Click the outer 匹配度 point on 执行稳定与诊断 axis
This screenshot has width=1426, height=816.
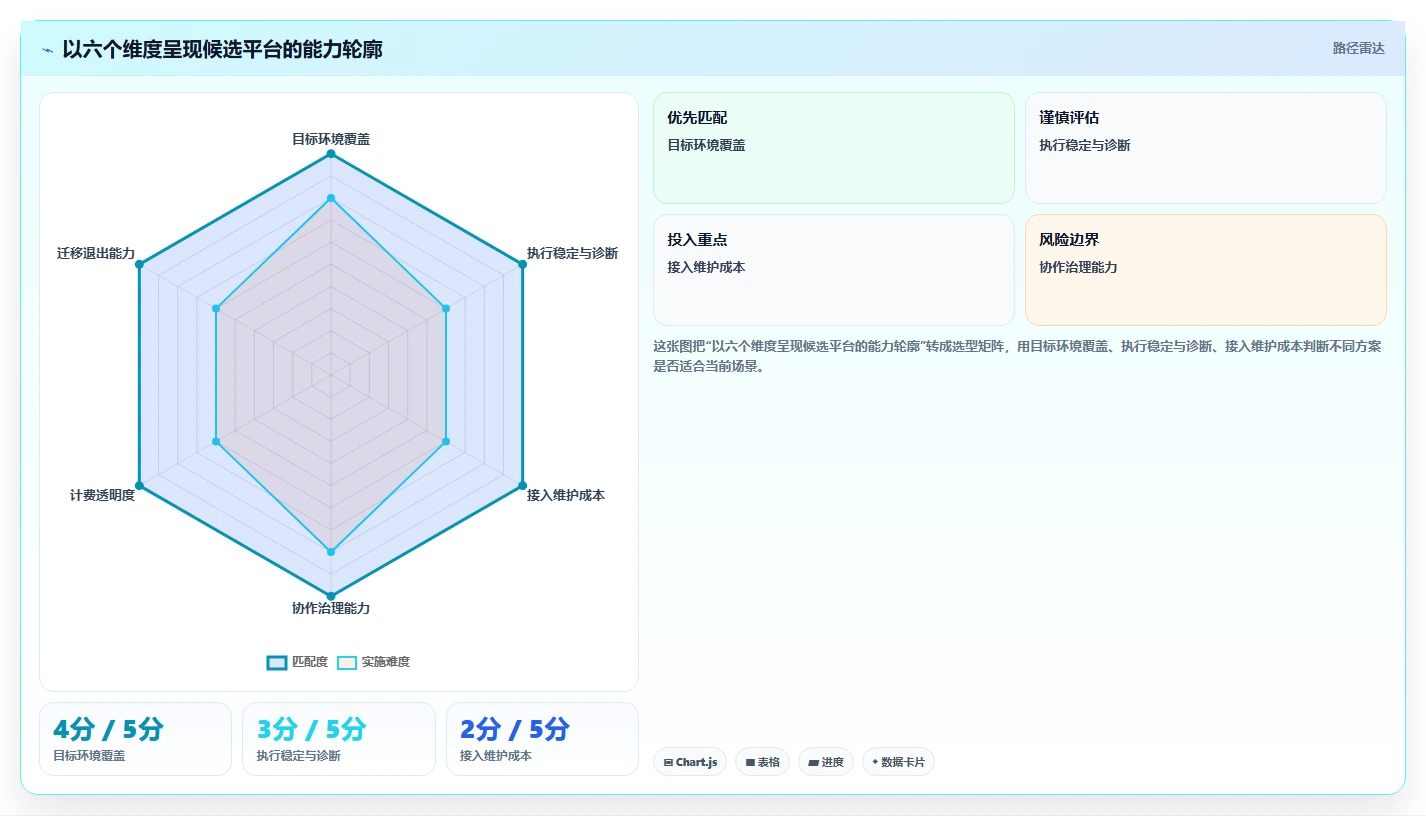point(522,264)
